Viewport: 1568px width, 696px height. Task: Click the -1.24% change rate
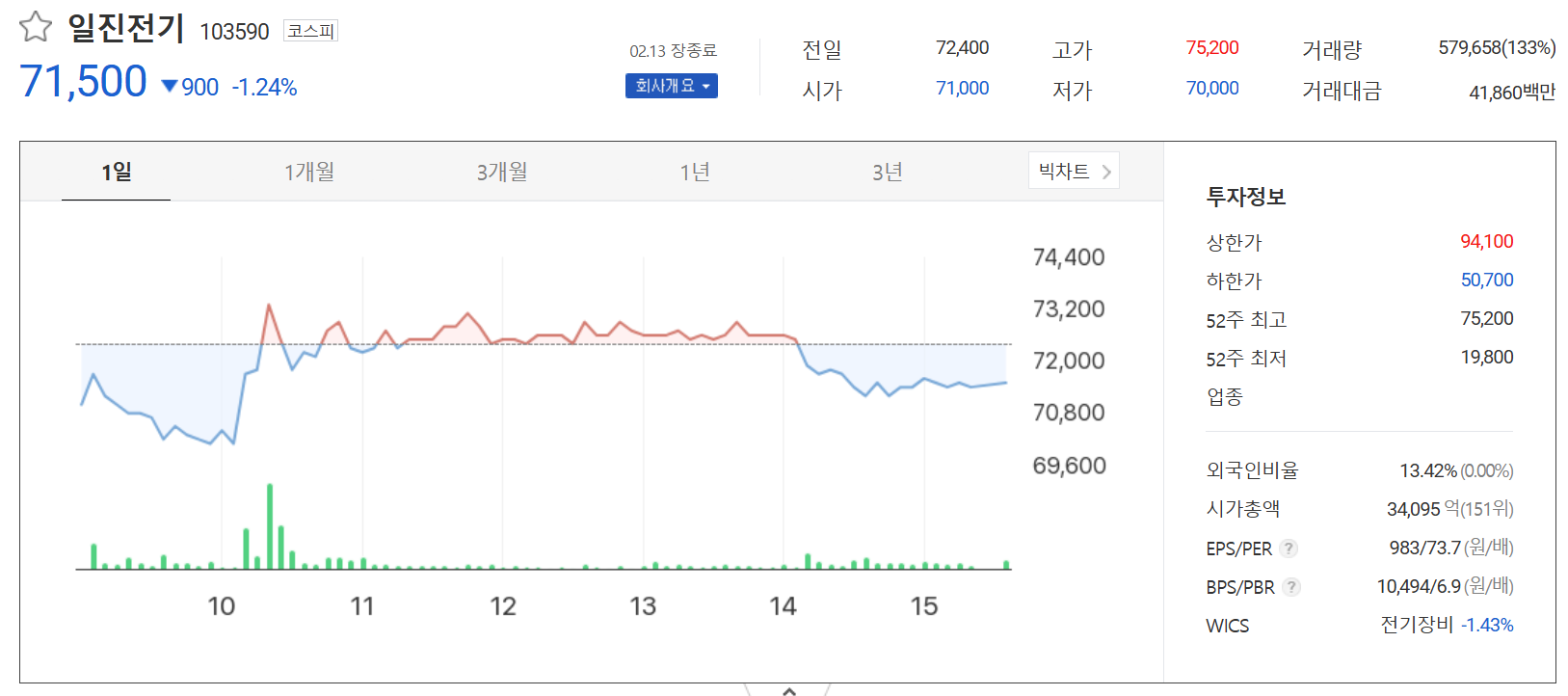pyautogui.click(x=264, y=88)
